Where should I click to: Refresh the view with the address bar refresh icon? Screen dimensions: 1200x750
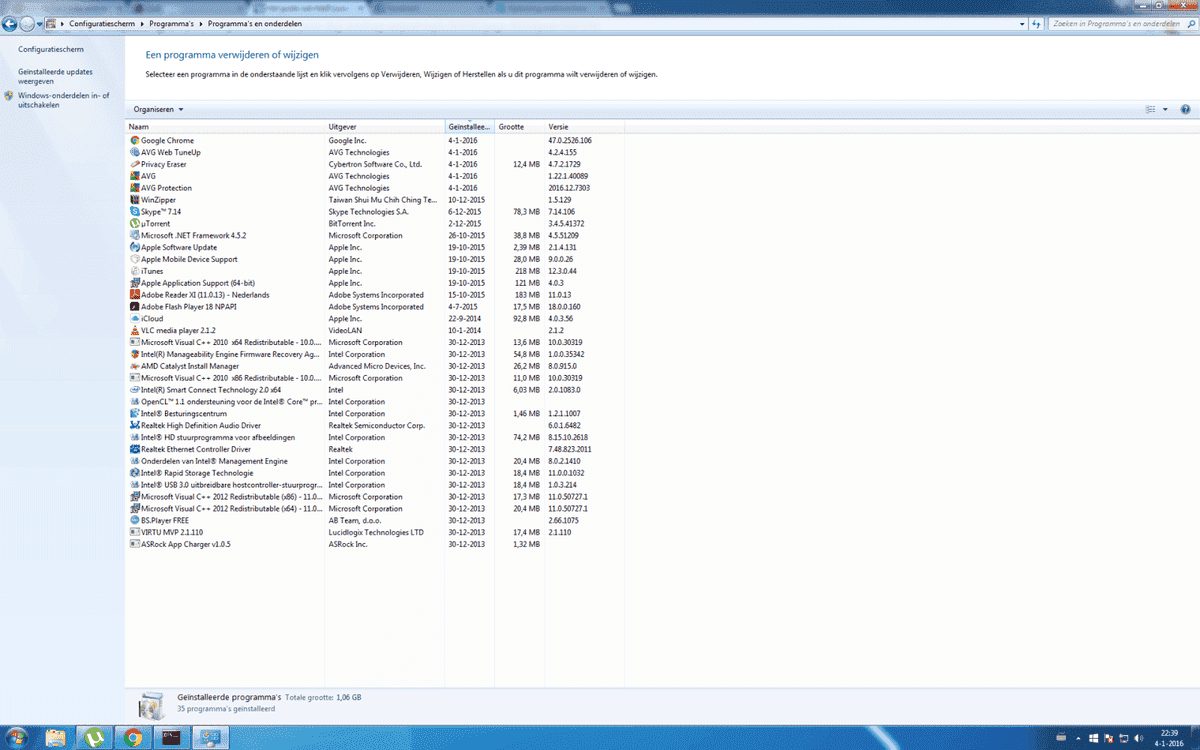pos(1037,22)
